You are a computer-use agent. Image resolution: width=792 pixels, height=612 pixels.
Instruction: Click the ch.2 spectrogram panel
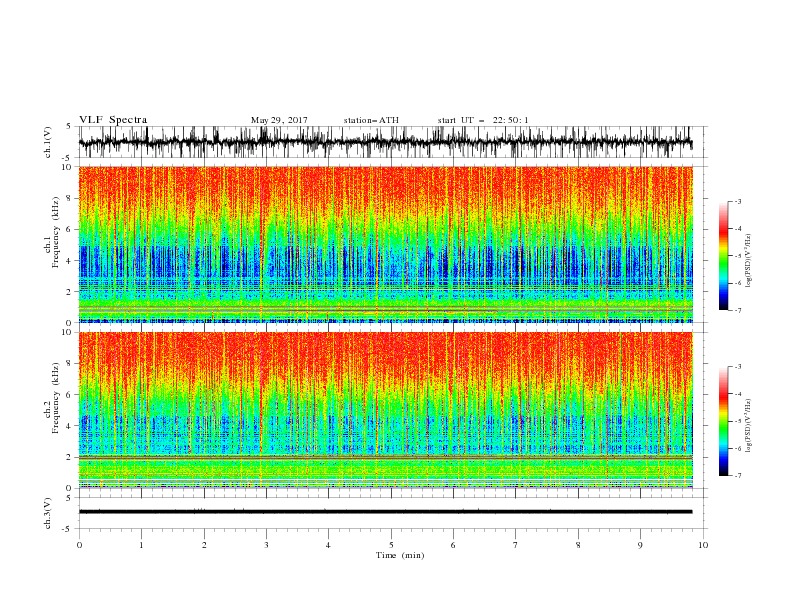[x=385, y=410]
